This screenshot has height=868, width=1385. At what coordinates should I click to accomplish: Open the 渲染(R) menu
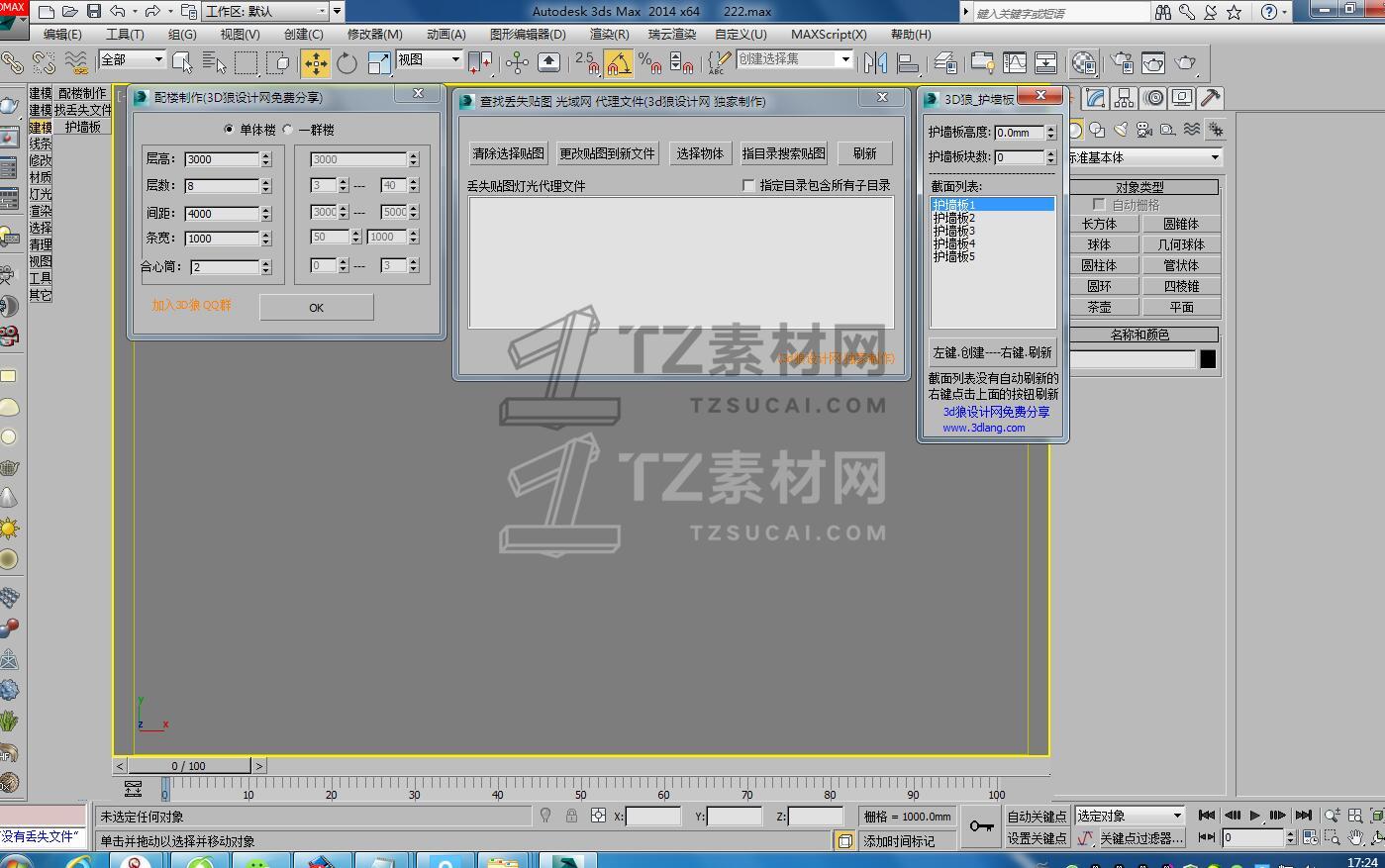click(x=609, y=34)
